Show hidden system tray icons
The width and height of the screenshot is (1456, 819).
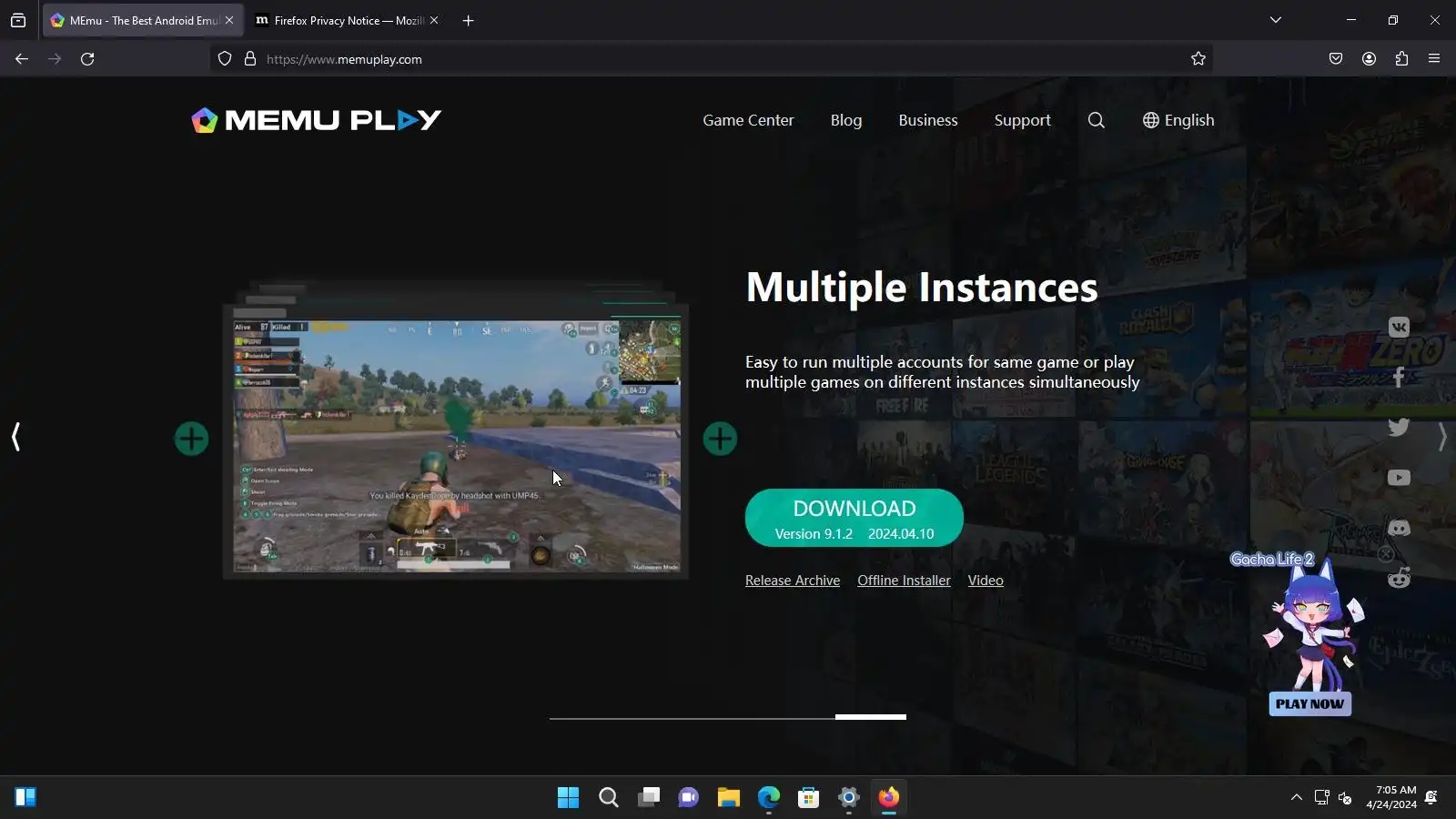point(1296,798)
